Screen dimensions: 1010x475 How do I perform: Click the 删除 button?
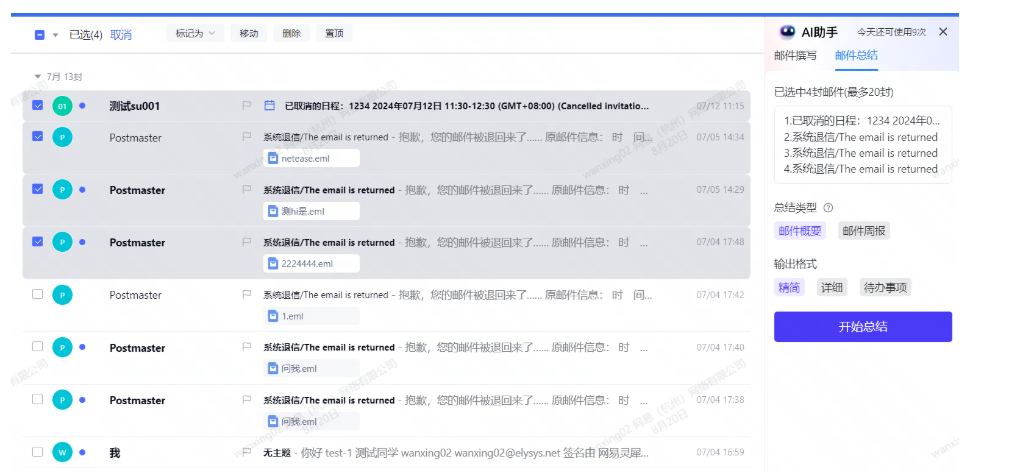pyautogui.click(x=291, y=34)
